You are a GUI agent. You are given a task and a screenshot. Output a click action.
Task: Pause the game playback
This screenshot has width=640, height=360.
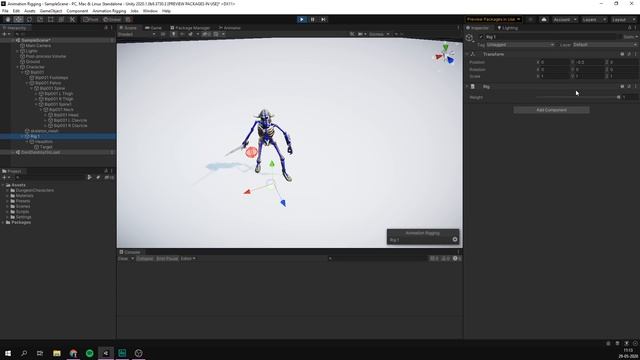tap(313, 19)
